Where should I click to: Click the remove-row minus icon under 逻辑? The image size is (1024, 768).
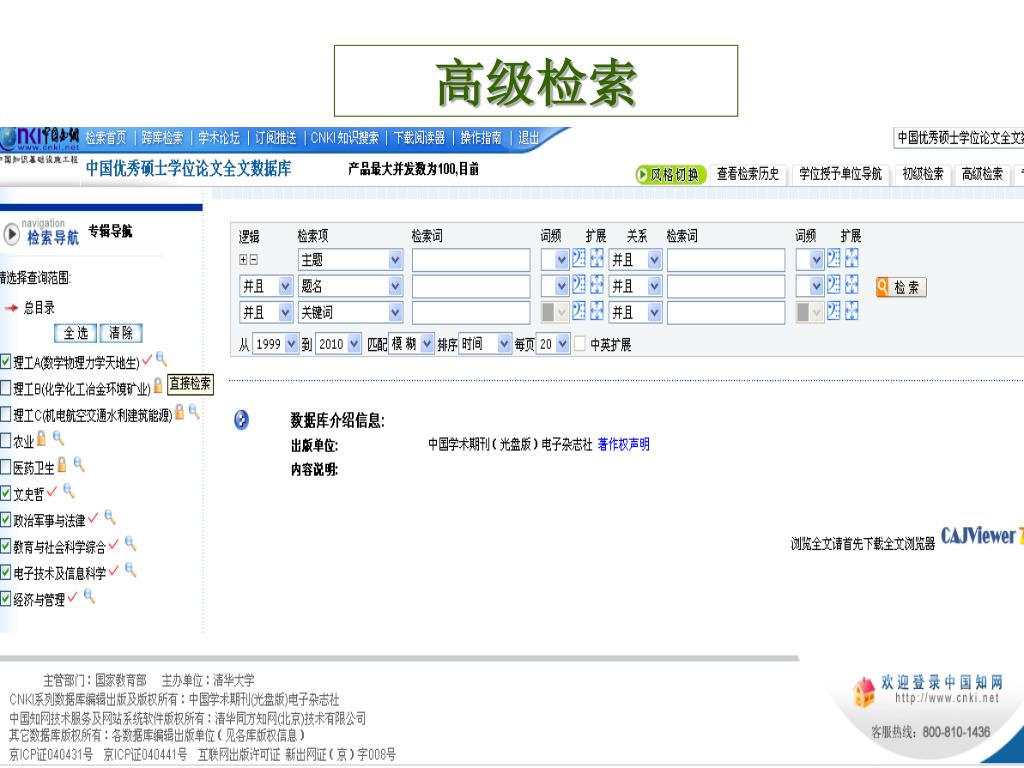click(253, 260)
